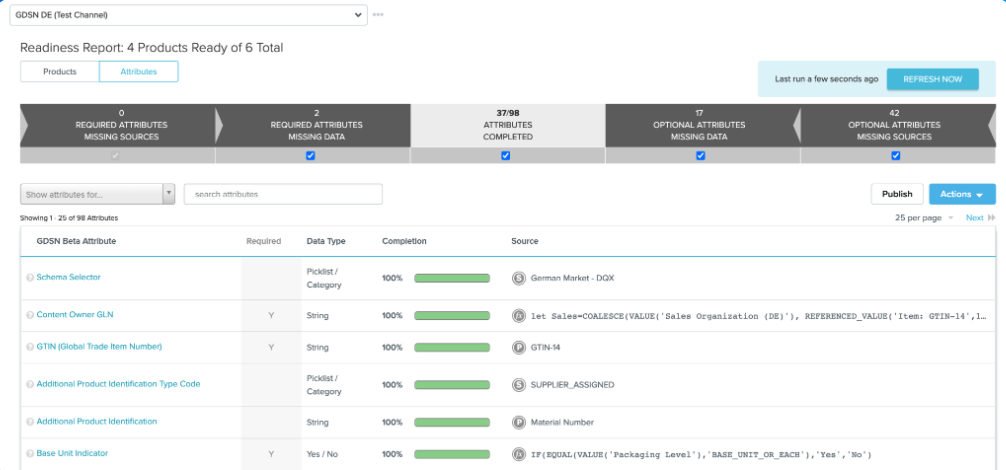Click 'Showing 1 - 25 of 98 Attributes' text
Screen dimensions: 1006x470
pos(69,218)
